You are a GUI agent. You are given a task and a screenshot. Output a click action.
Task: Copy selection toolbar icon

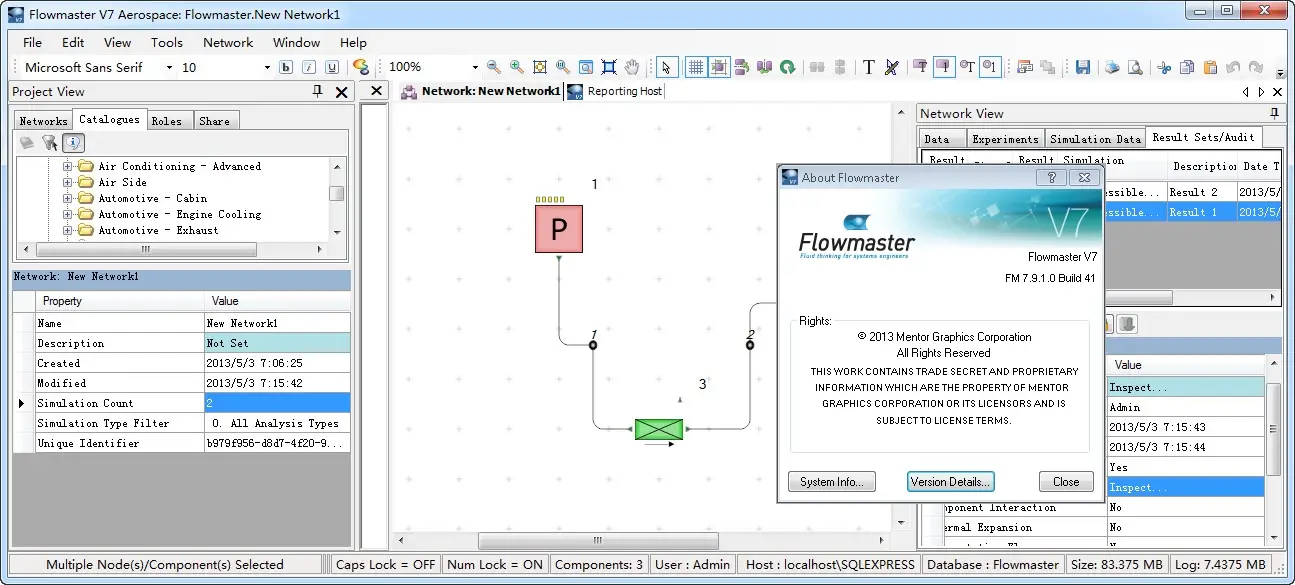(x=1187, y=67)
